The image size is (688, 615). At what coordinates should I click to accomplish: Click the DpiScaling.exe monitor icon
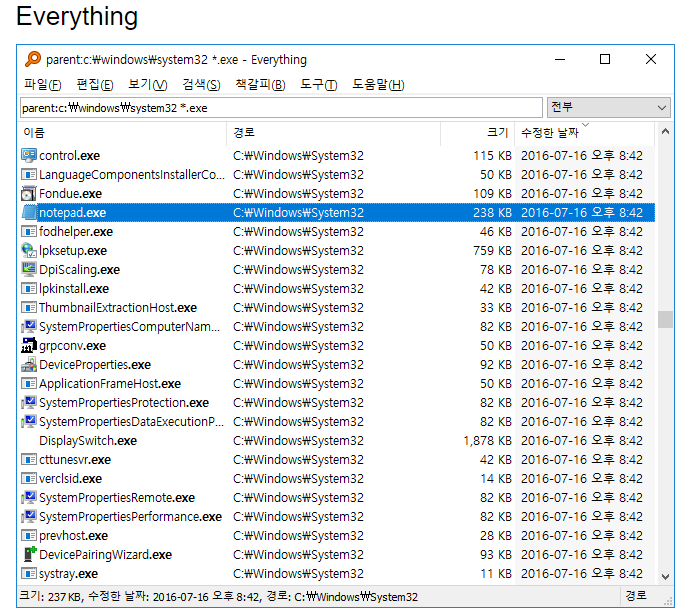pos(29,269)
